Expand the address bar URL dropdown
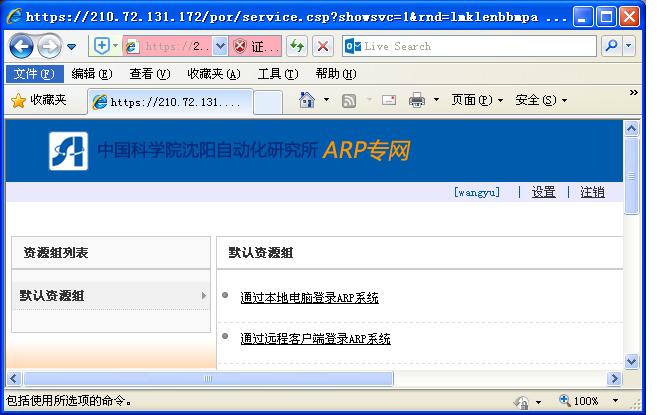 coord(220,46)
